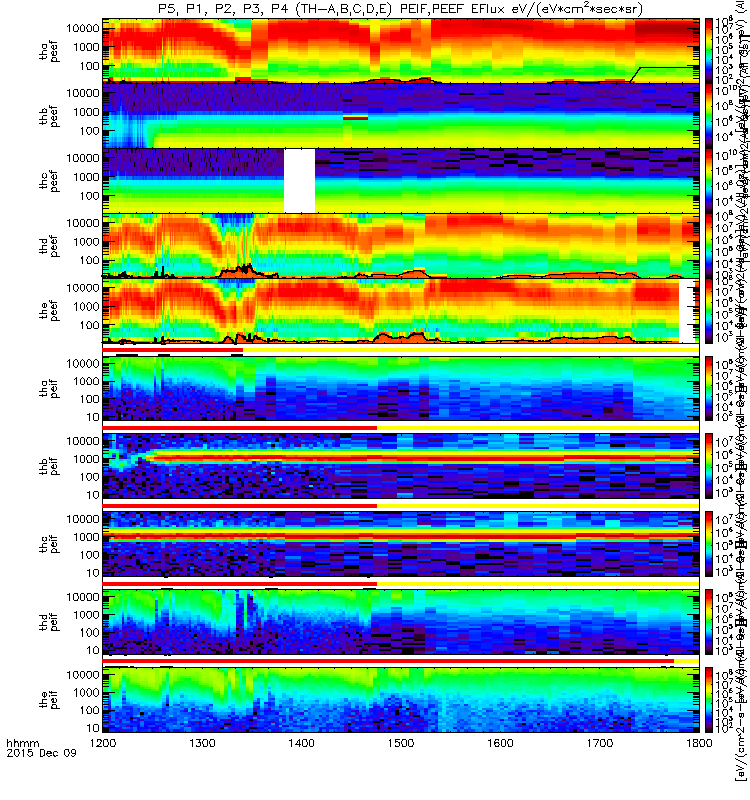This screenshot has height=800, width=750.
Task: Click the 'tha peif' y-axis label
Action: point(49,388)
